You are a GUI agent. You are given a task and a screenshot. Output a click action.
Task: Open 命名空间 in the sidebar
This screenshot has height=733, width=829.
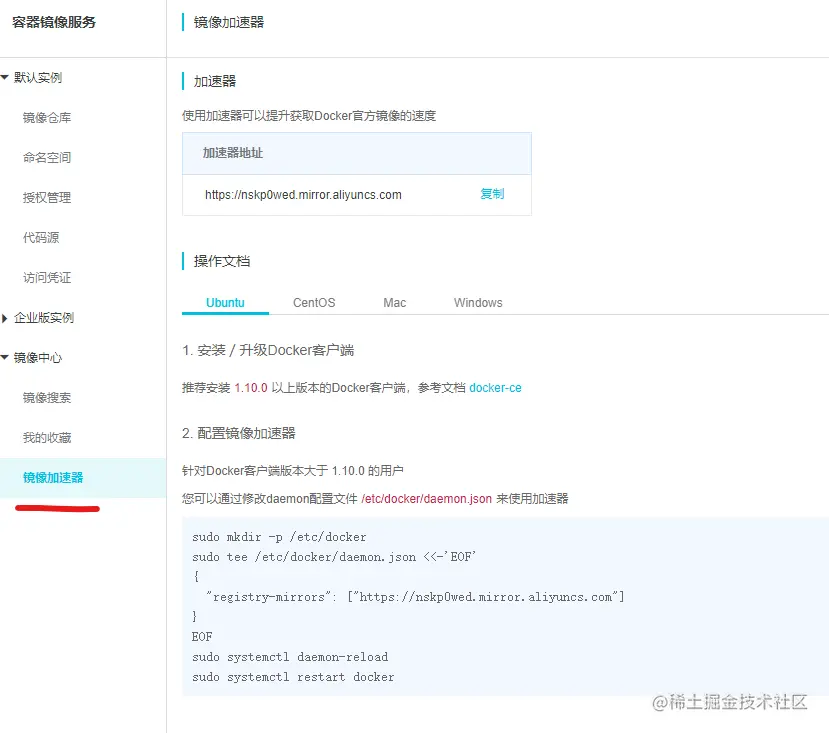pos(47,158)
